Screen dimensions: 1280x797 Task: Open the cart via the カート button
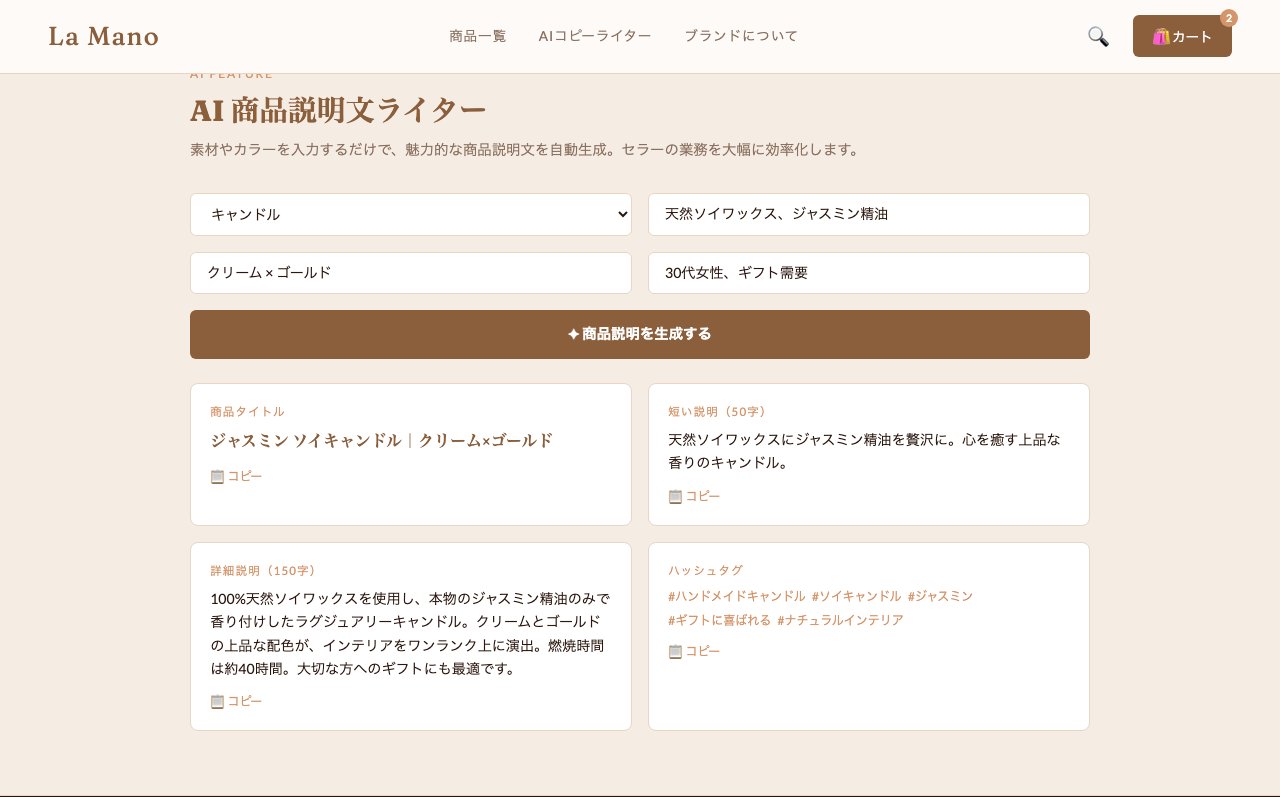1182,36
